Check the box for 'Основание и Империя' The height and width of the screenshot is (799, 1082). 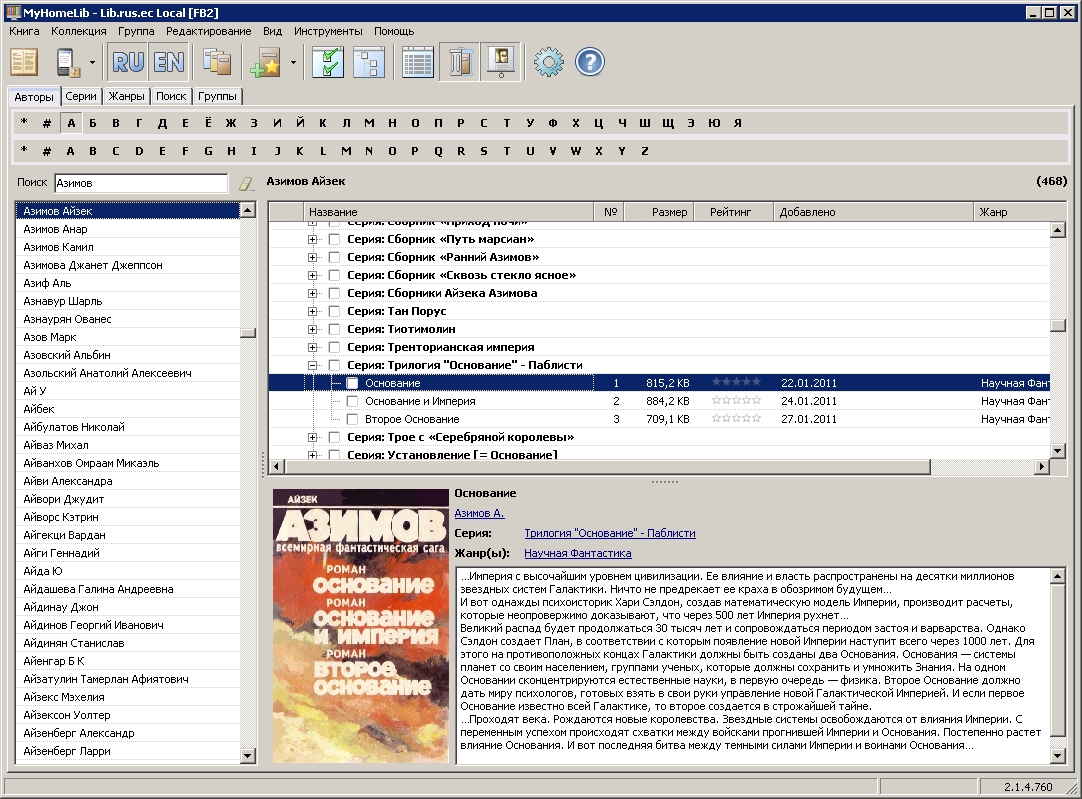[352, 401]
